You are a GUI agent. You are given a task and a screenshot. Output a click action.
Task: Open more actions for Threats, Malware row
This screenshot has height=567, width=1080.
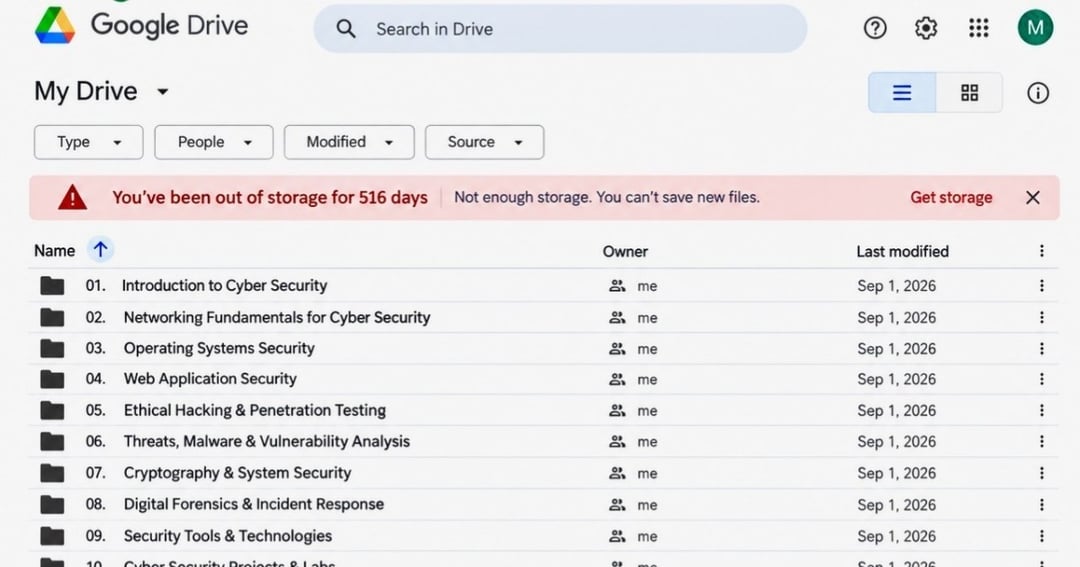tap(1041, 441)
